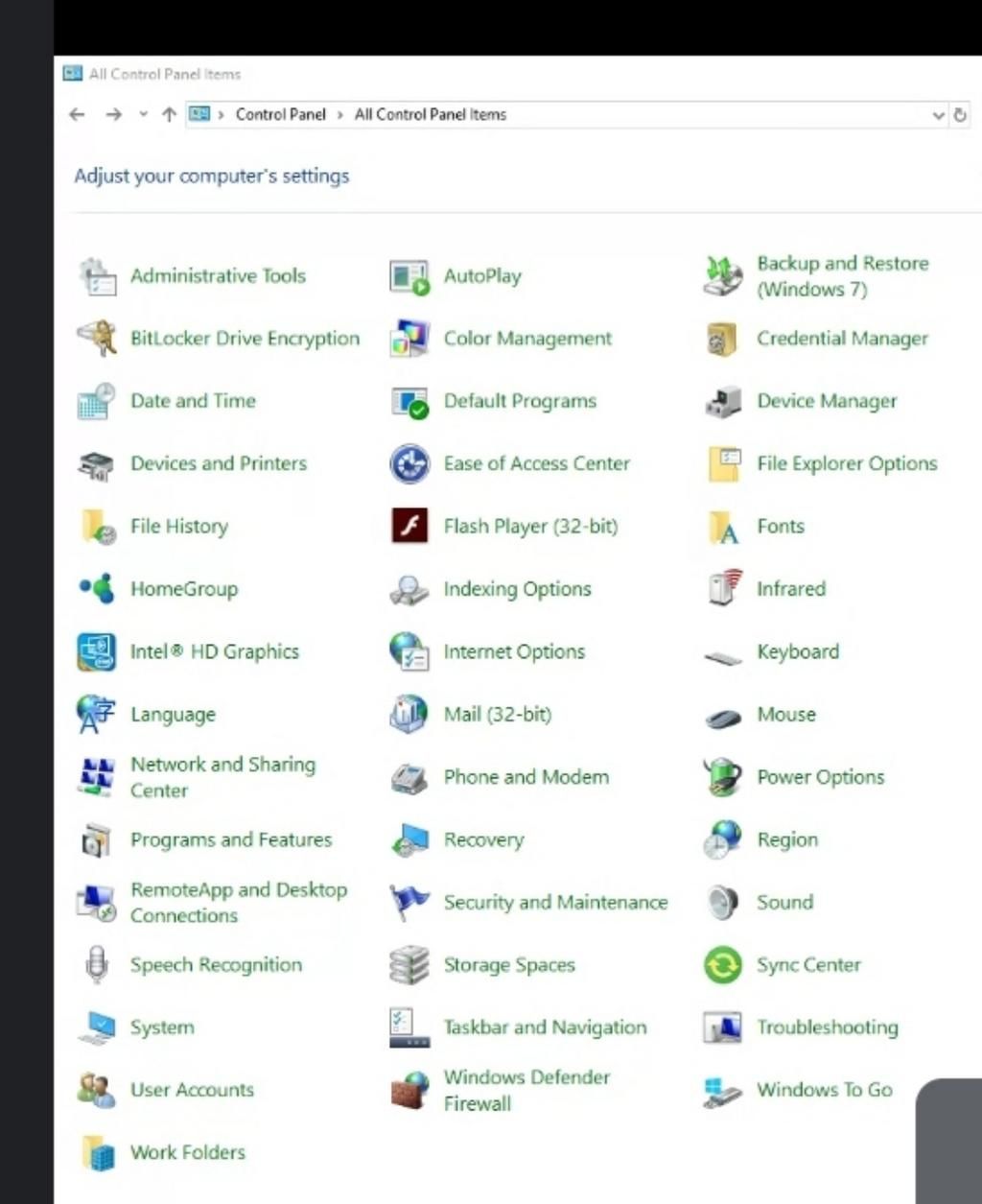Click the System link
Screen dimensions: 982x1204
(162, 1027)
